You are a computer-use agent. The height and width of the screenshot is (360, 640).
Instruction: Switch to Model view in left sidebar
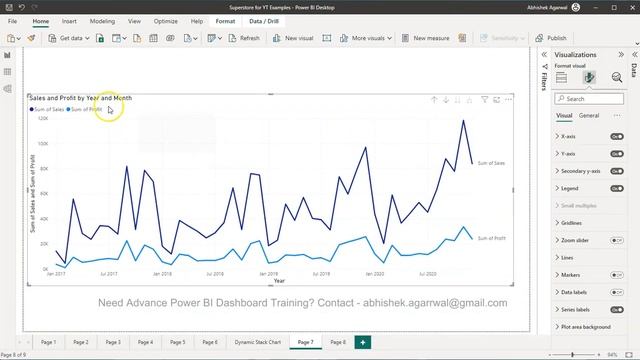pyautogui.click(x=7, y=89)
